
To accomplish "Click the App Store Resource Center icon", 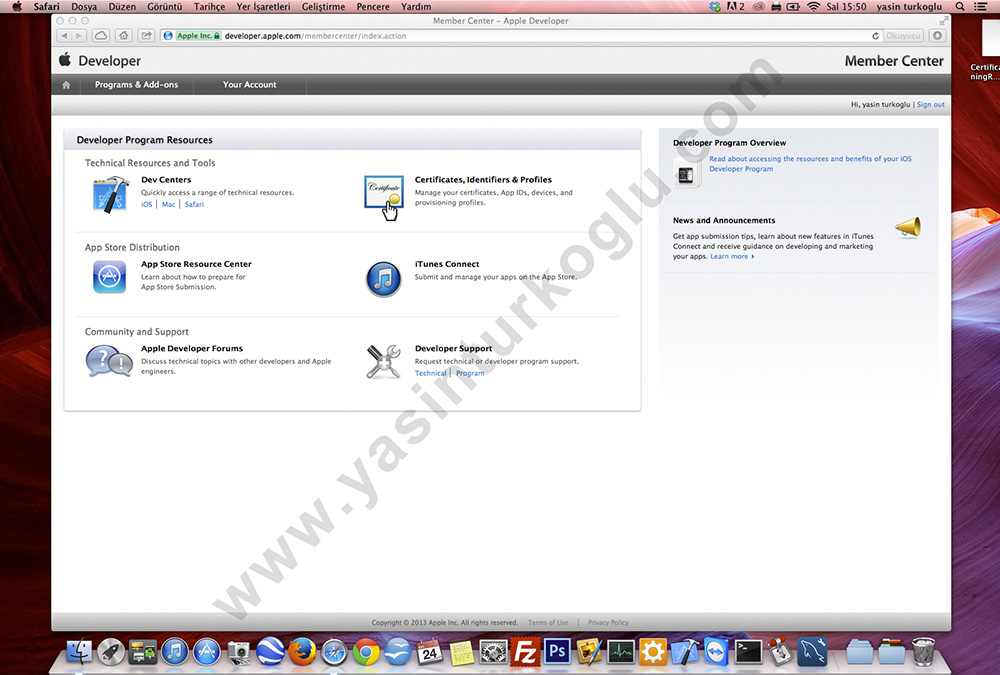I will point(109,278).
